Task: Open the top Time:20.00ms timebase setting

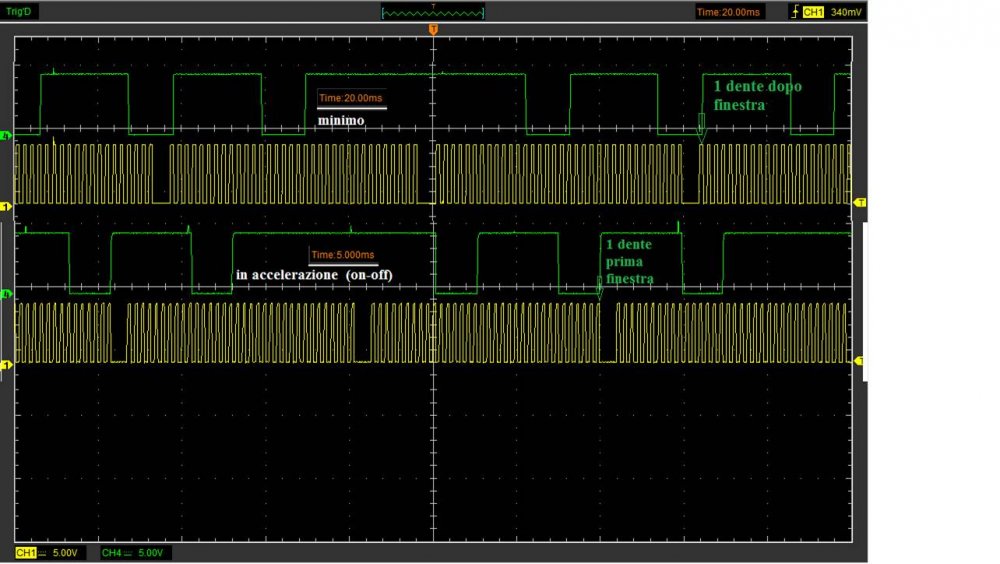Action: 728,12
